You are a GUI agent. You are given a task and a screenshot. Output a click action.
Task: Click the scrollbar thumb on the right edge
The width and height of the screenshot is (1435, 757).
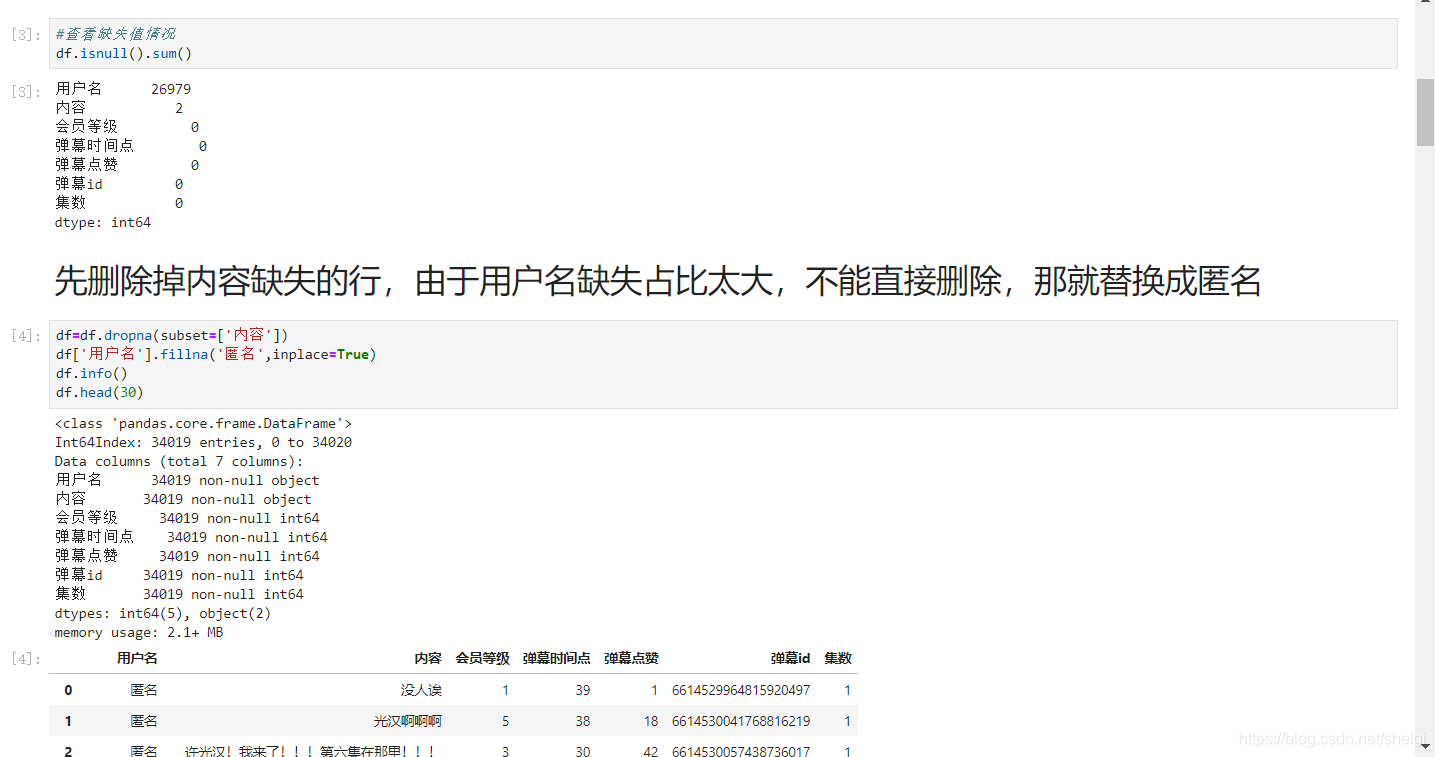click(1424, 110)
